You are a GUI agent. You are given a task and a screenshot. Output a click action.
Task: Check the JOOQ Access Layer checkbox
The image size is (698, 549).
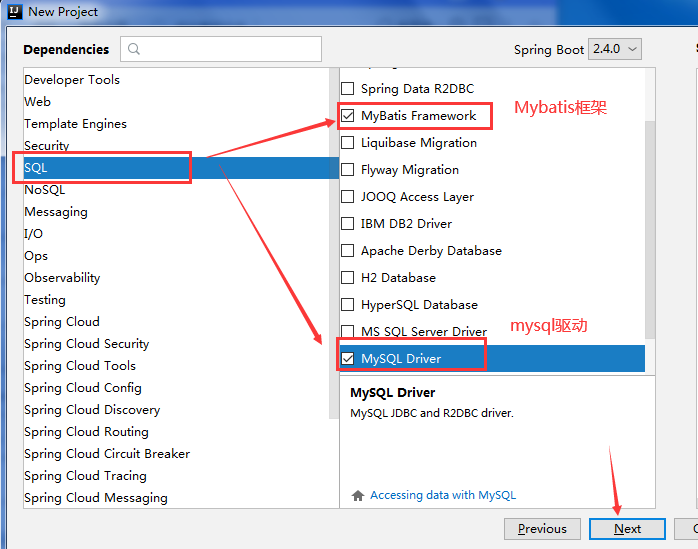click(x=347, y=196)
